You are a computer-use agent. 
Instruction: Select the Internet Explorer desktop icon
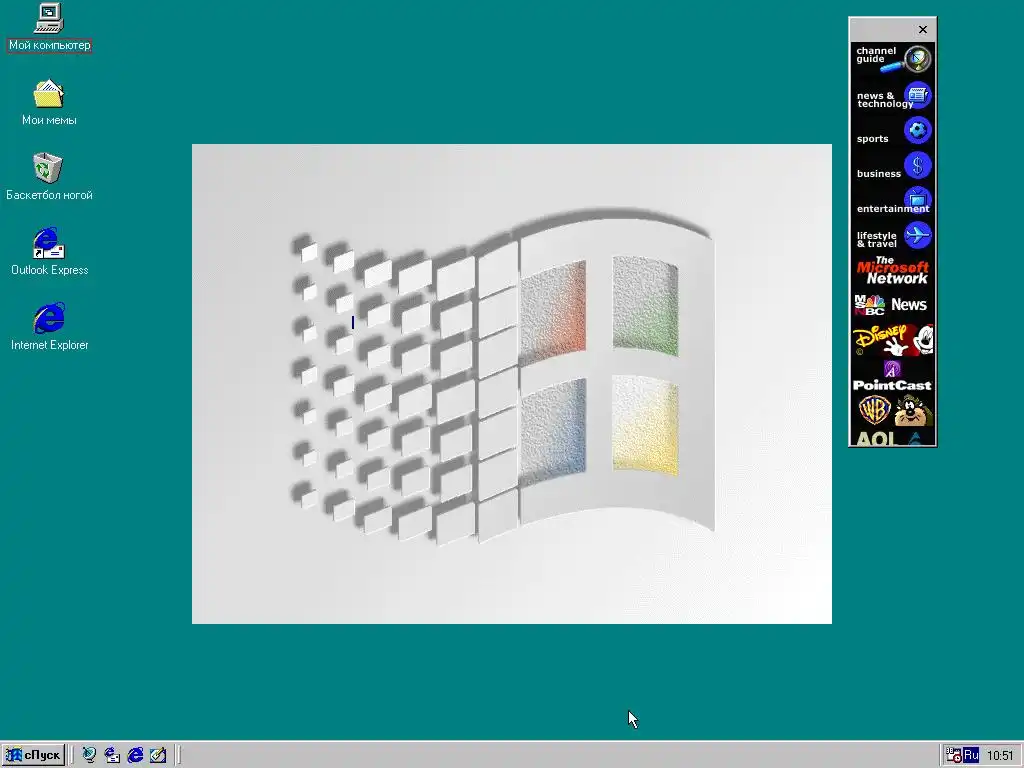tap(49, 327)
